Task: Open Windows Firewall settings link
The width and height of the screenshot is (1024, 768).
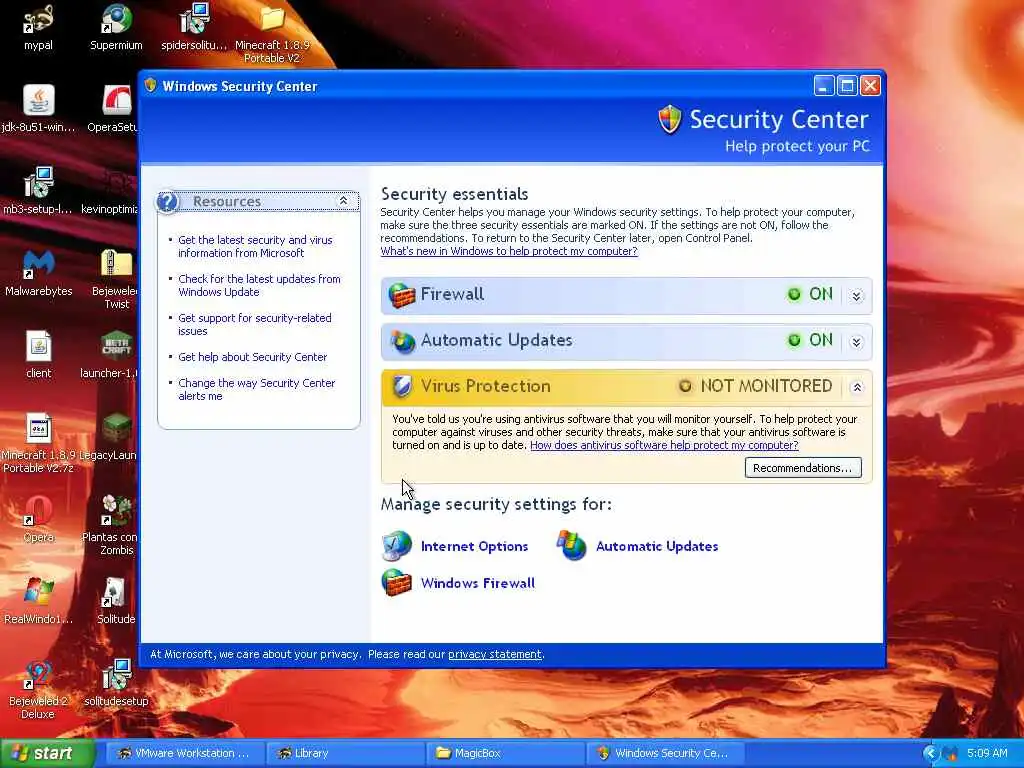Action: [x=477, y=583]
